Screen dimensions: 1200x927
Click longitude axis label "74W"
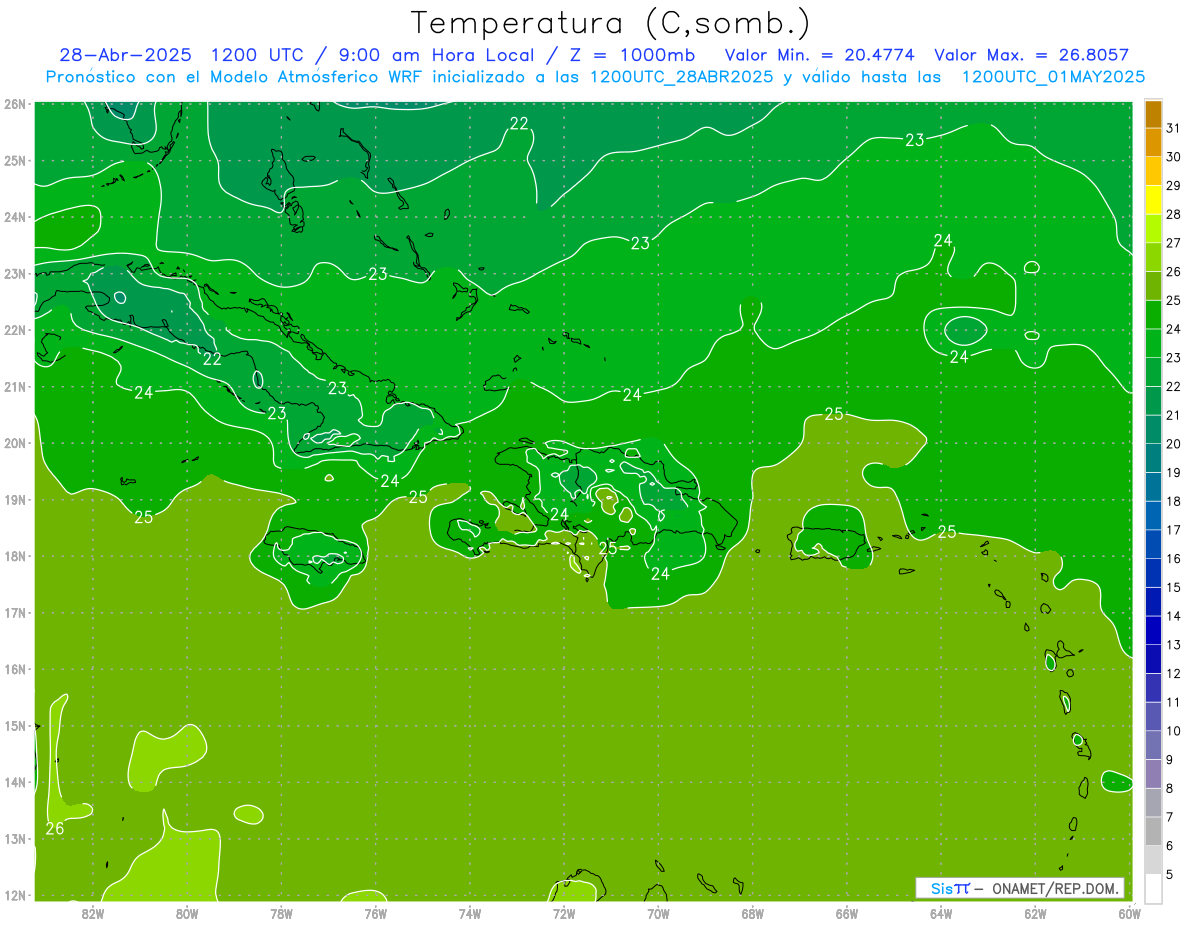coord(470,912)
